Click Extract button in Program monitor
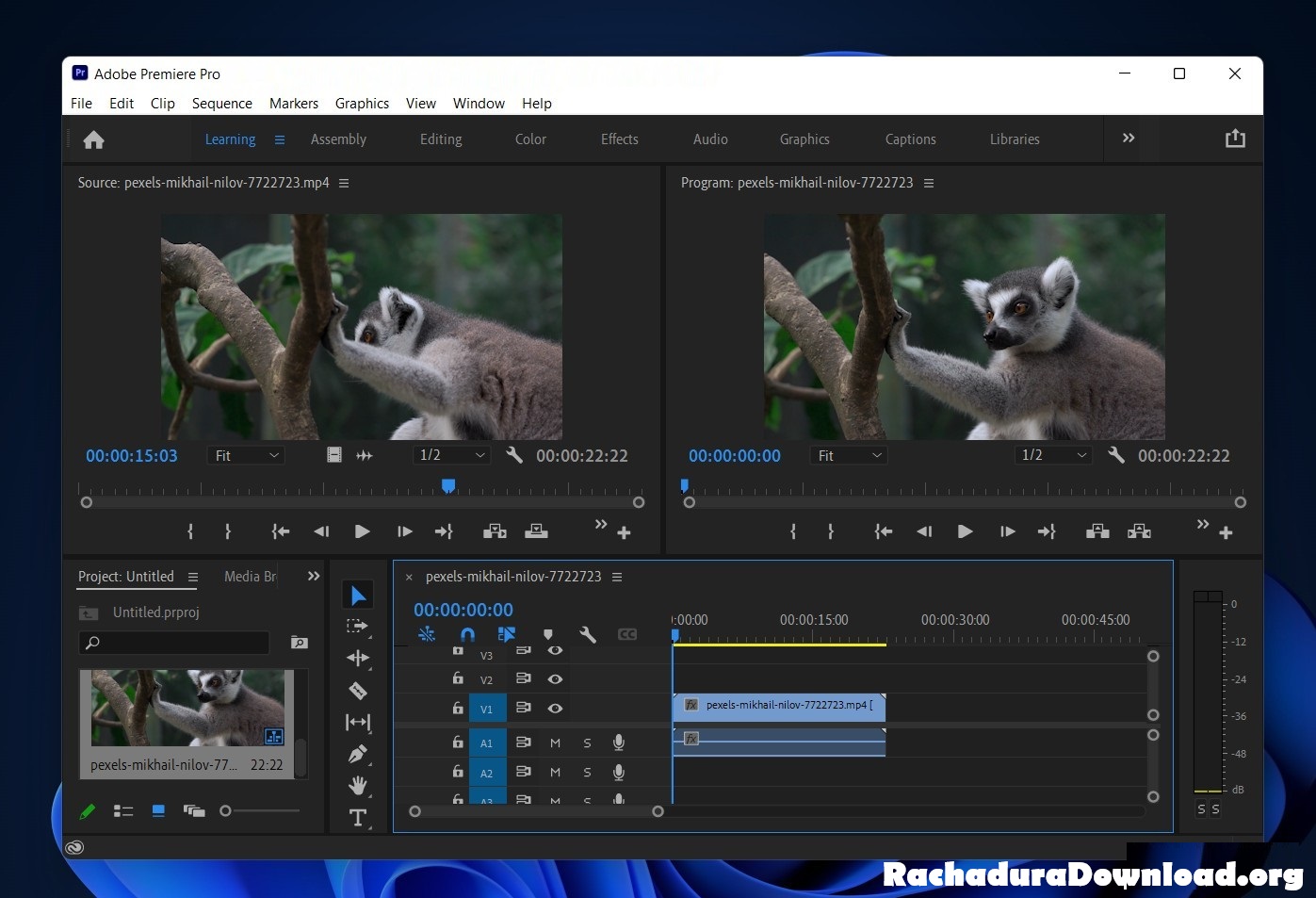Screen dimensions: 1316x898 click(1139, 531)
